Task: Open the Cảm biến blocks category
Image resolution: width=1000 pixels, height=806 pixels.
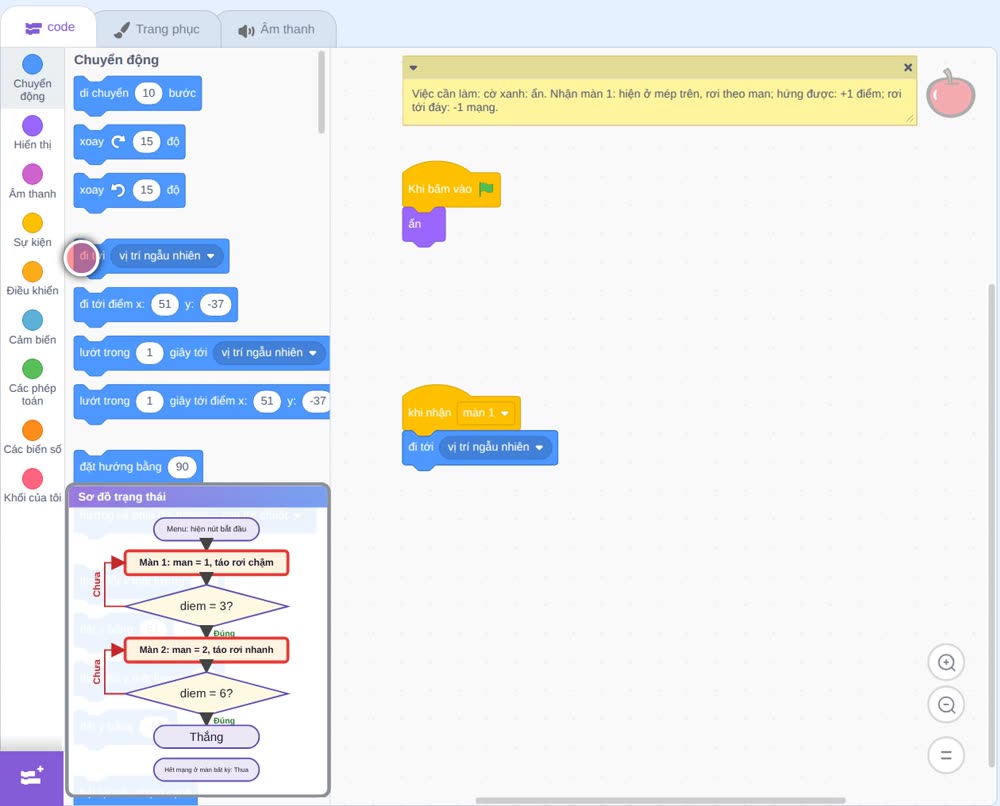Action: coord(32,328)
